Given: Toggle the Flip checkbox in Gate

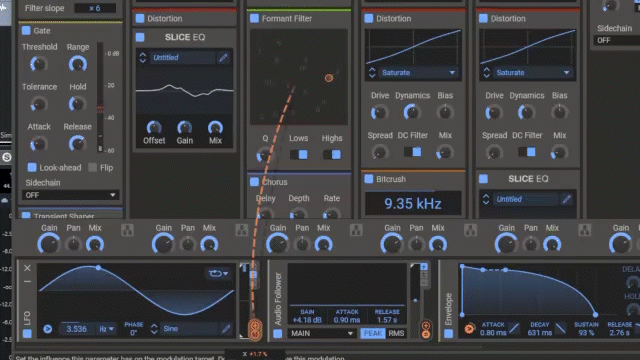Looking at the screenshot, I should click(93, 167).
